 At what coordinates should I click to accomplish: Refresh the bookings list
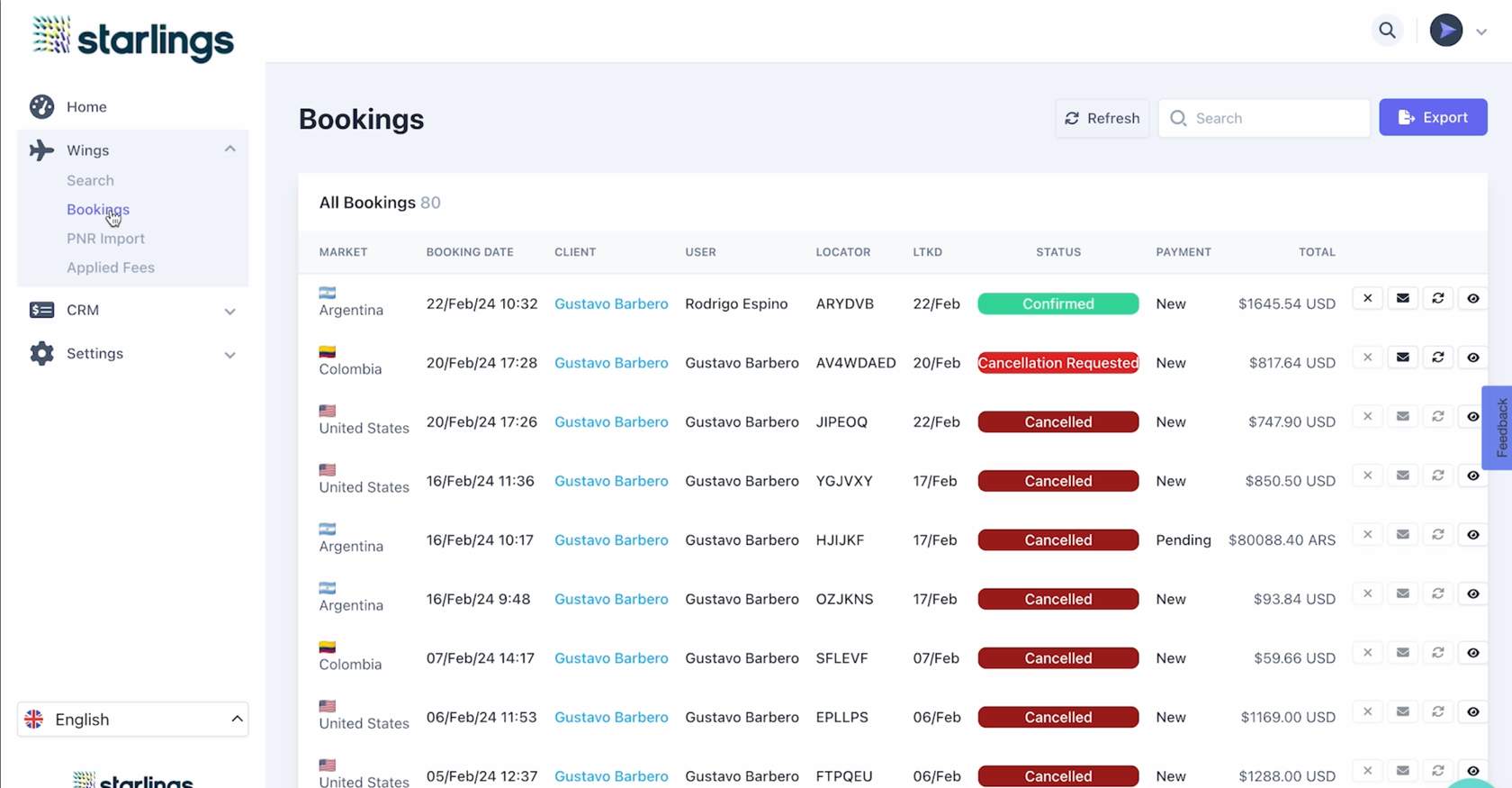pos(1102,119)
